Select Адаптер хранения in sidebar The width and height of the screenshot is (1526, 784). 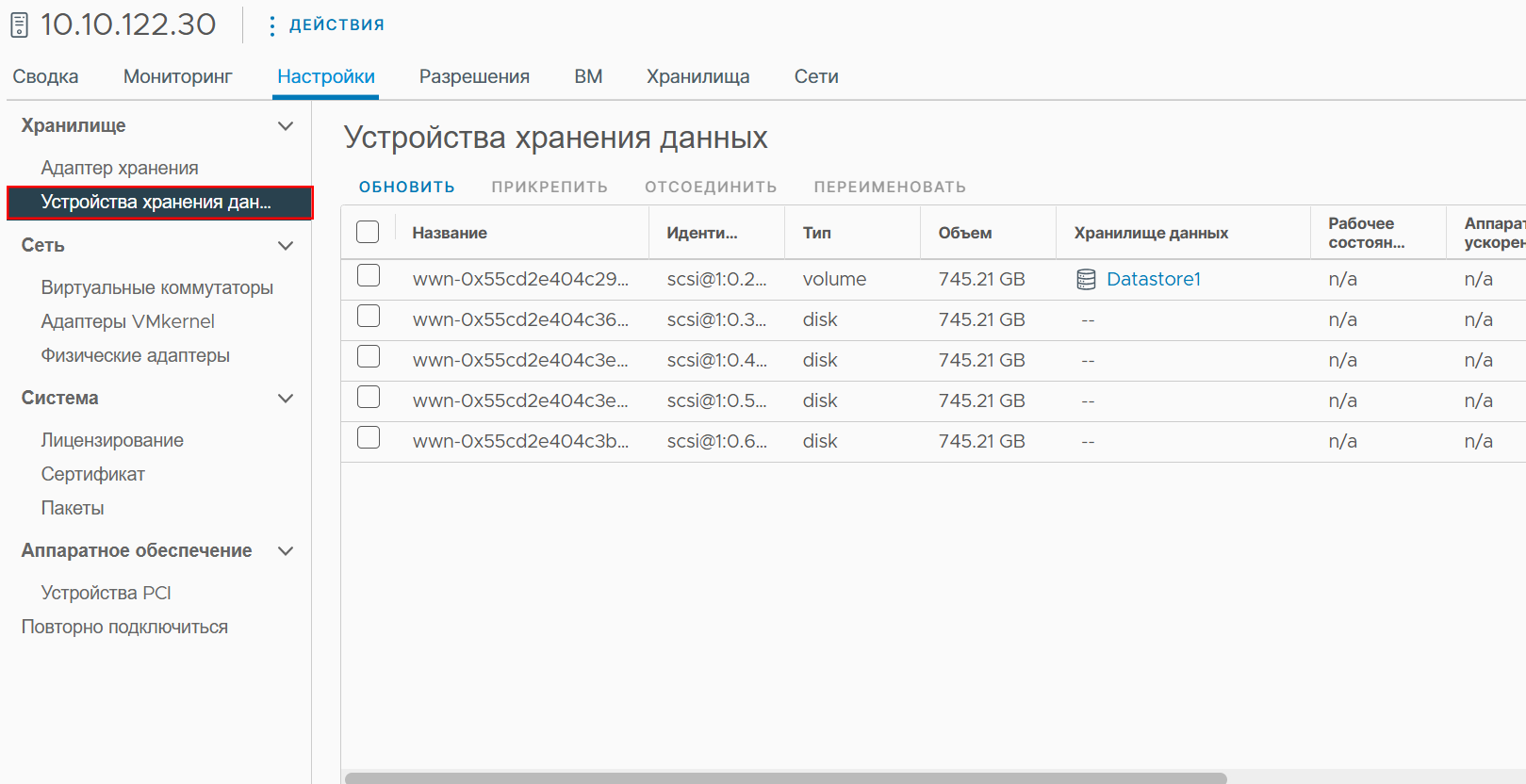coord(120,168)
